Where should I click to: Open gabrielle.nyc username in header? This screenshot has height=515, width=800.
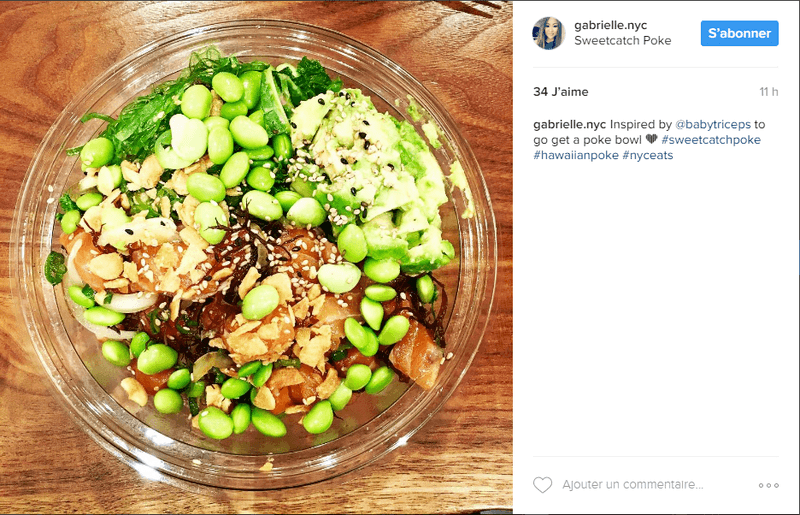point(610,25)
